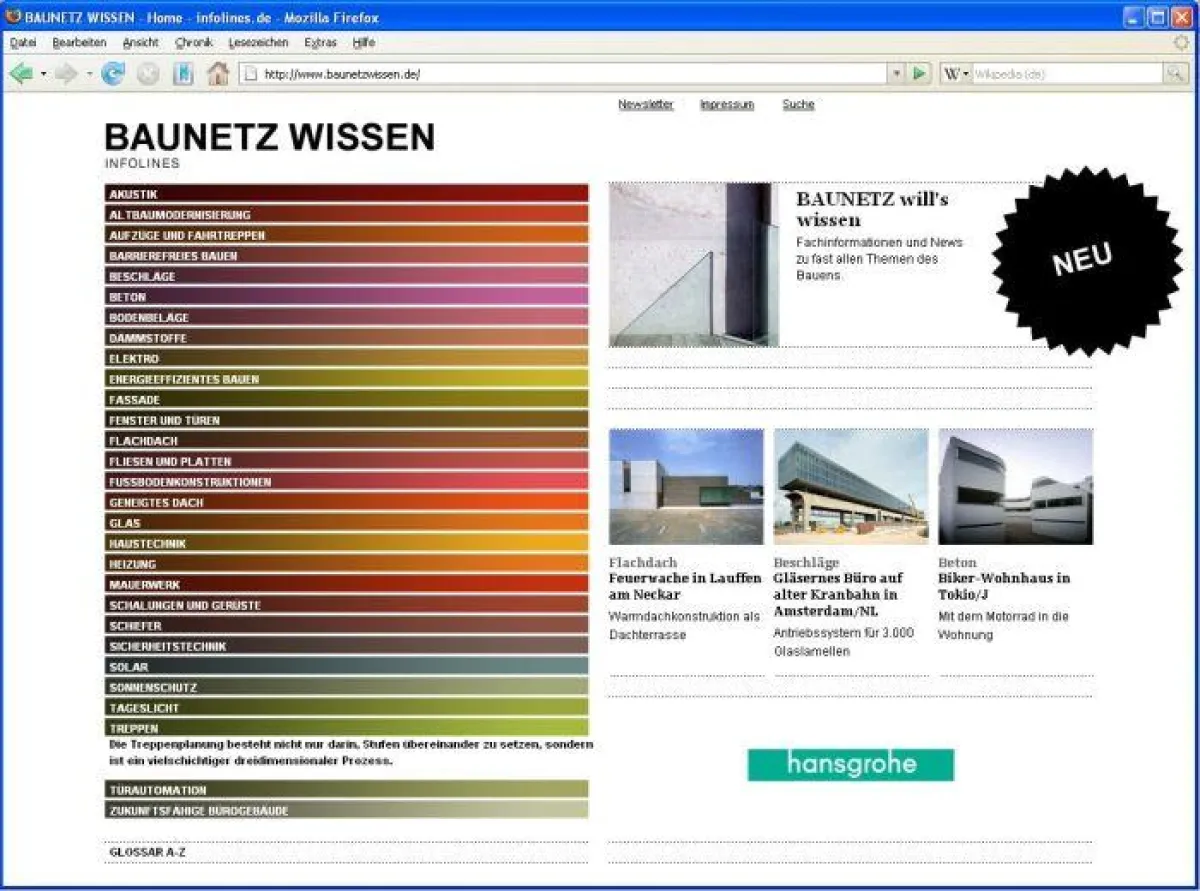
Task: Navigate back using the green back arrow
Action: (x=20, y=73)
